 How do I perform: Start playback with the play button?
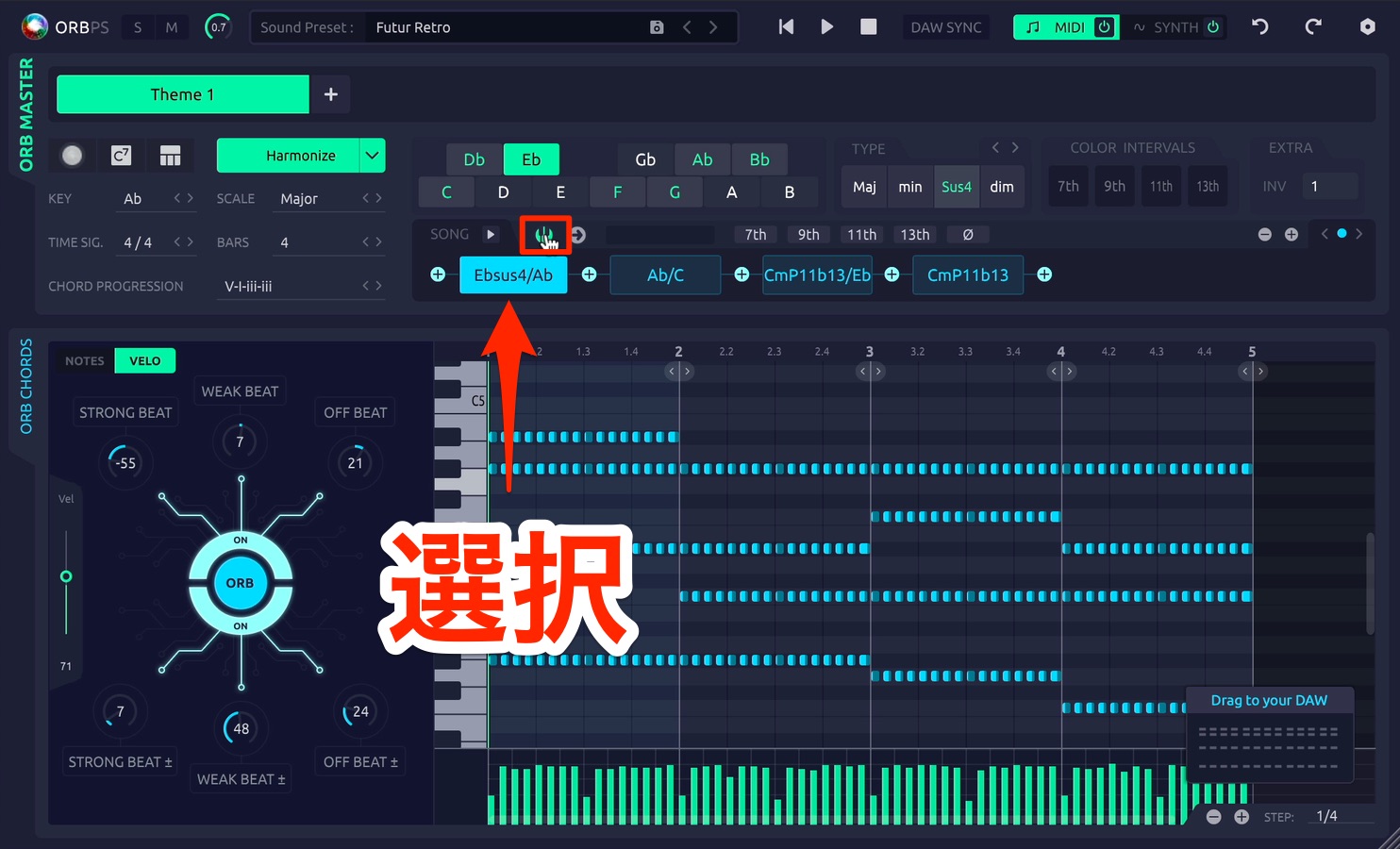point(827,26)
